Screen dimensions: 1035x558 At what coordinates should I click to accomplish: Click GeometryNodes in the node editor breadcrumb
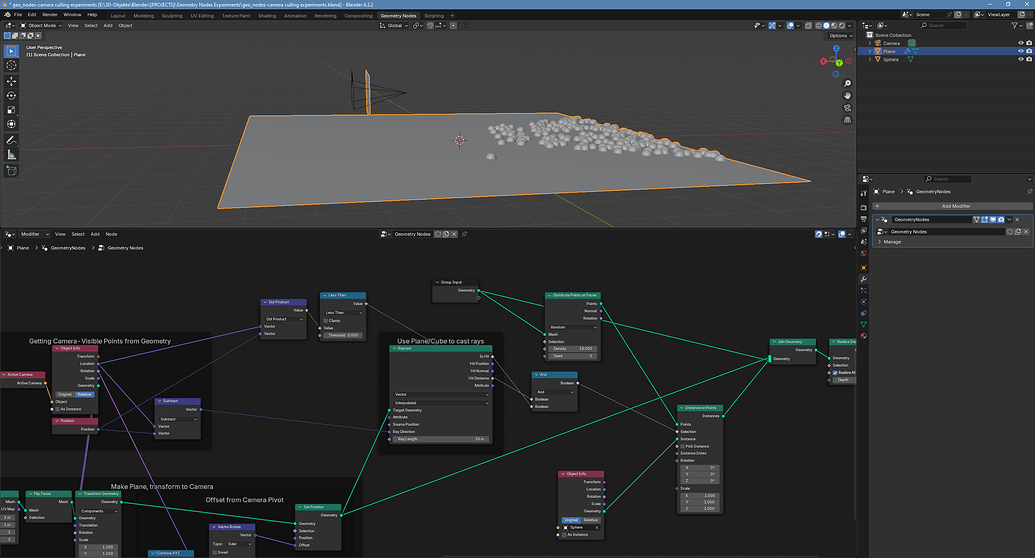pyautogui.click(x=68, y=248)
